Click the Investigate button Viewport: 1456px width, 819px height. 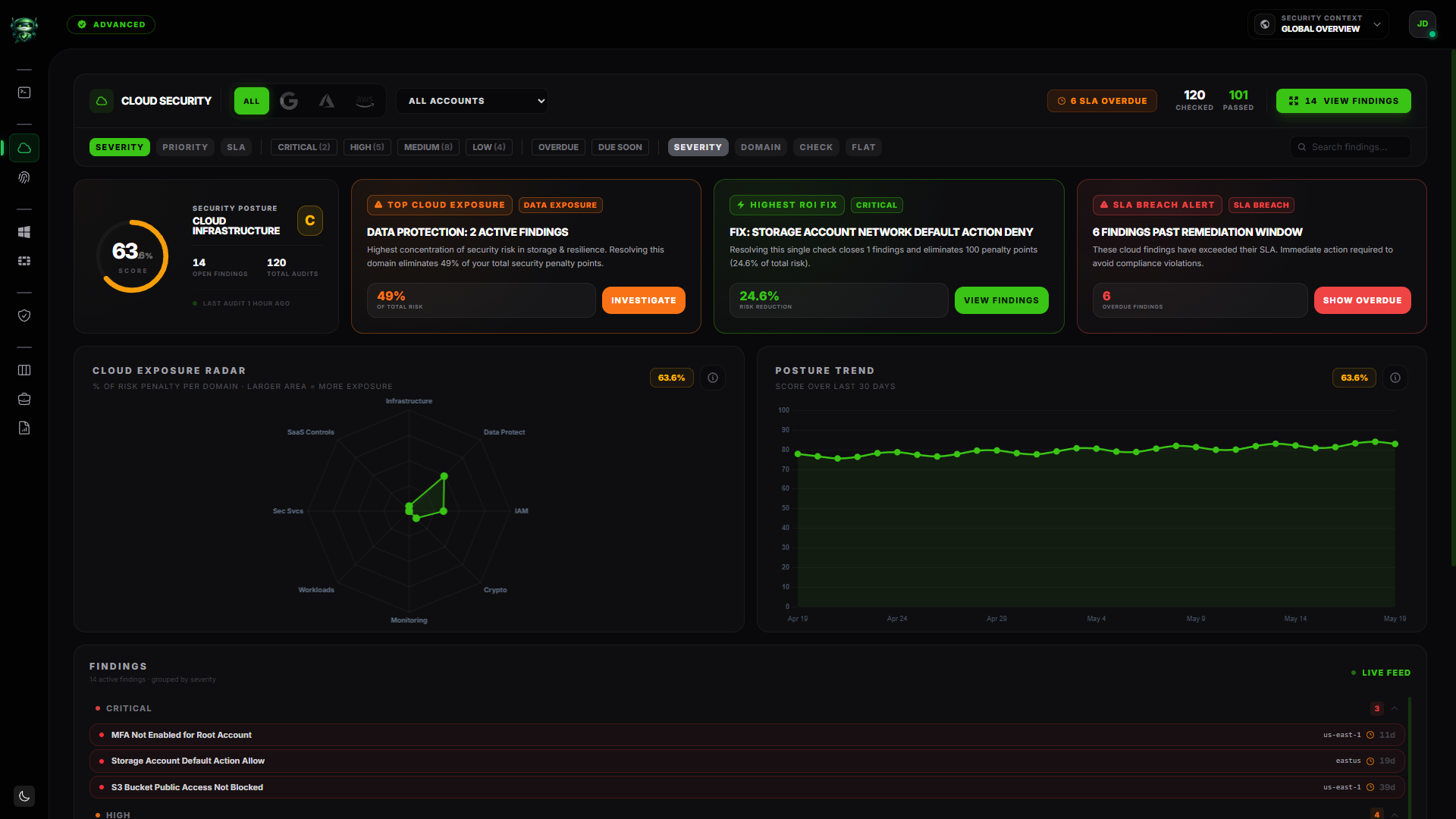(x=644, y=300)
